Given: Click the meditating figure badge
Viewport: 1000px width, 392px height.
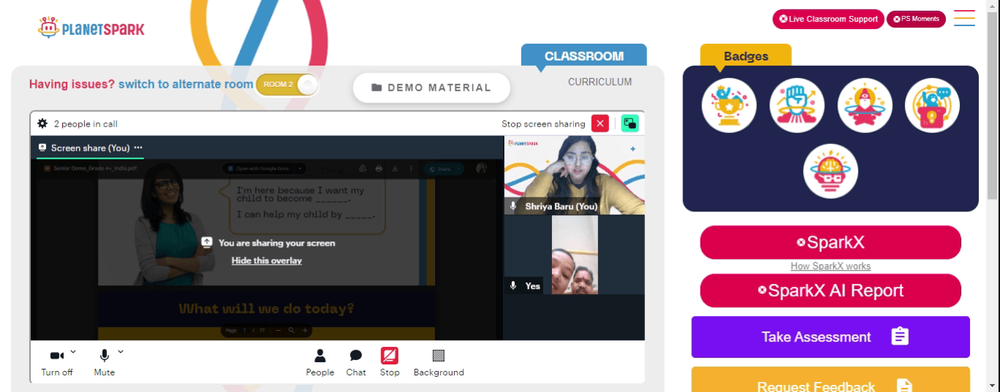Looking at the screenshot, I should (x=865, y=105).
